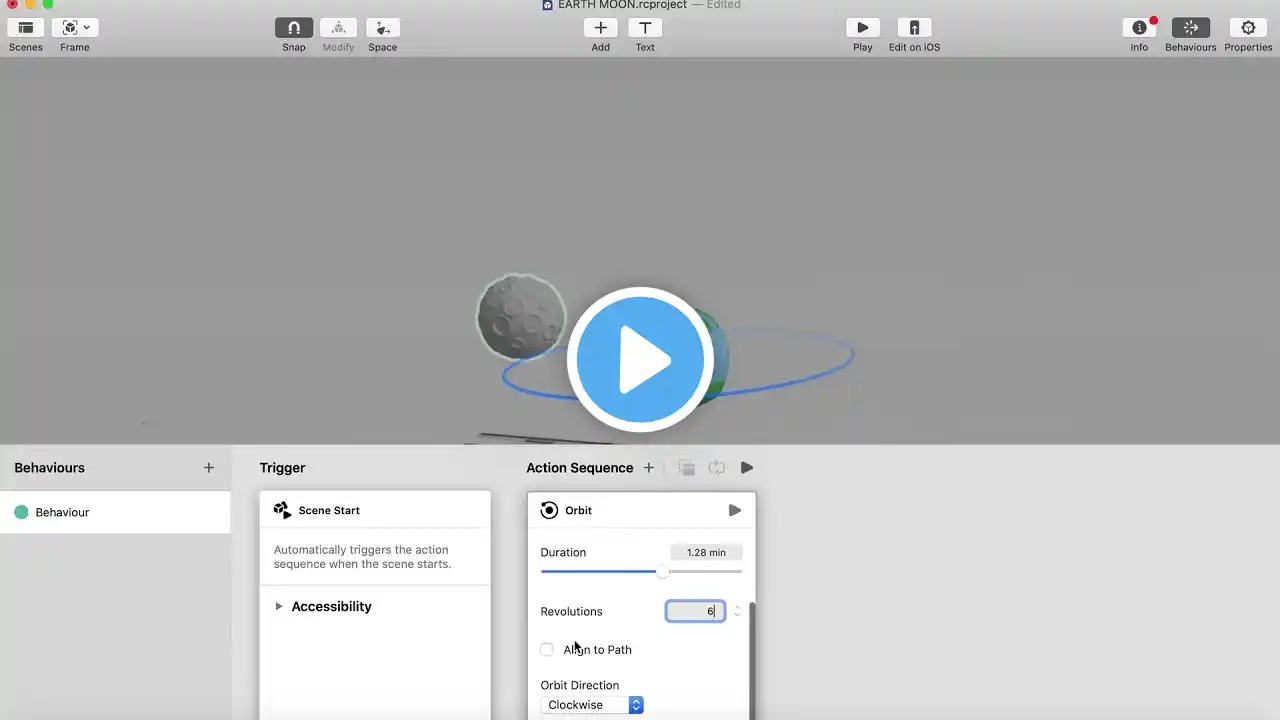This screenshot has width=1280, height=720.
Task: Open the Scenes panel from toolbar
Action: point(25,28)
